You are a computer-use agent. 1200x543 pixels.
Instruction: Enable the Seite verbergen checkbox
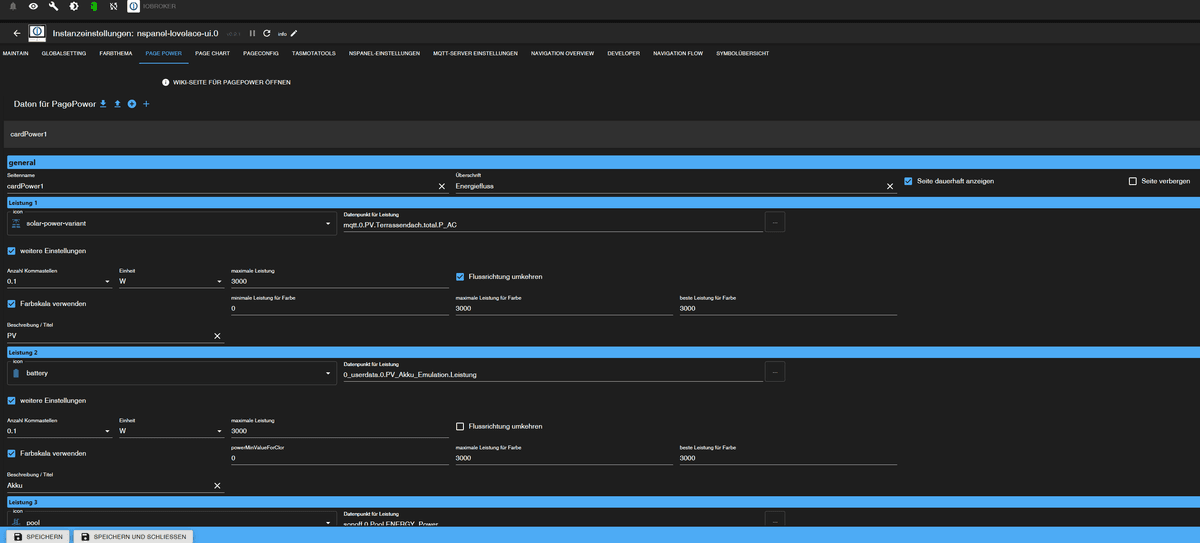click(1132, 181)
